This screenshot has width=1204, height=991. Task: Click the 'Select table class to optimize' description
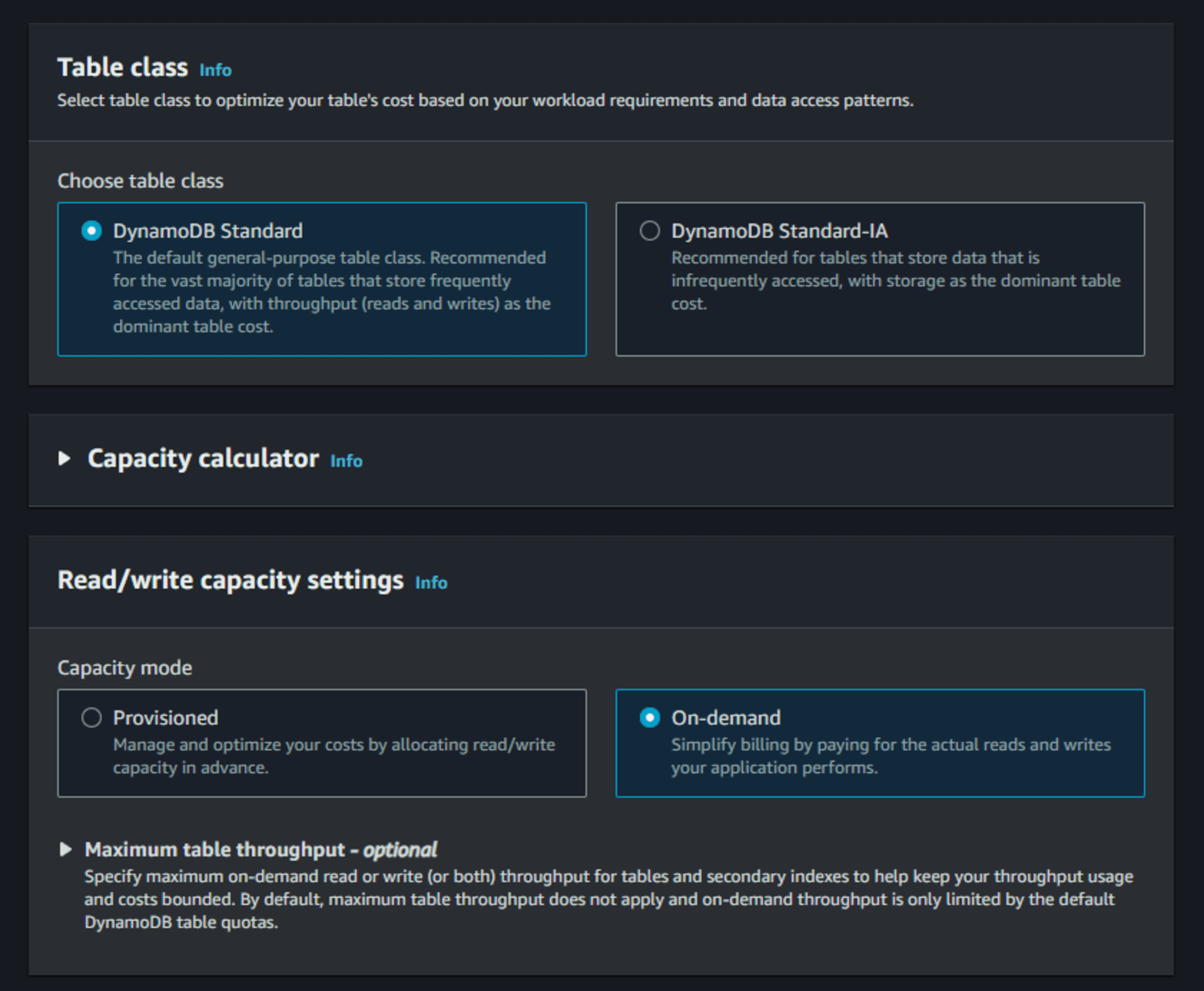(x=485, y=101)
